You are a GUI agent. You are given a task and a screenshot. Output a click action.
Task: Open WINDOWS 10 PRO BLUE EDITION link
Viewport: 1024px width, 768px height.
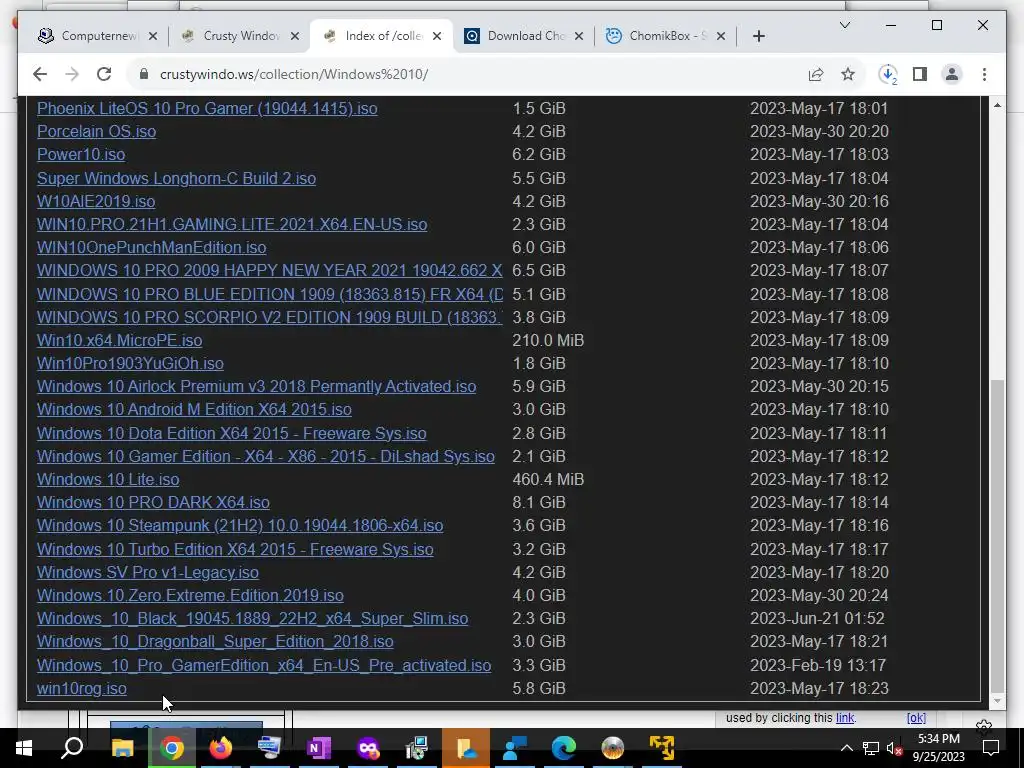(x=270, y=295)
